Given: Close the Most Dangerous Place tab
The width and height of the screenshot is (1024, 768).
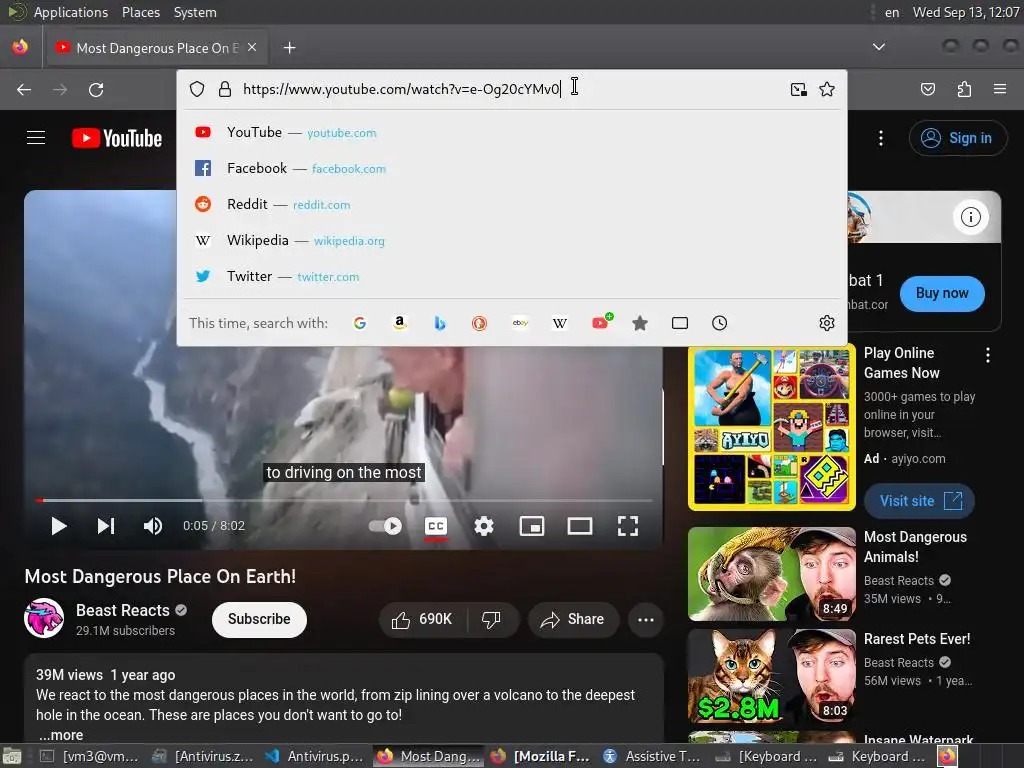Looking at the screenshot, I should click(252, 47).
